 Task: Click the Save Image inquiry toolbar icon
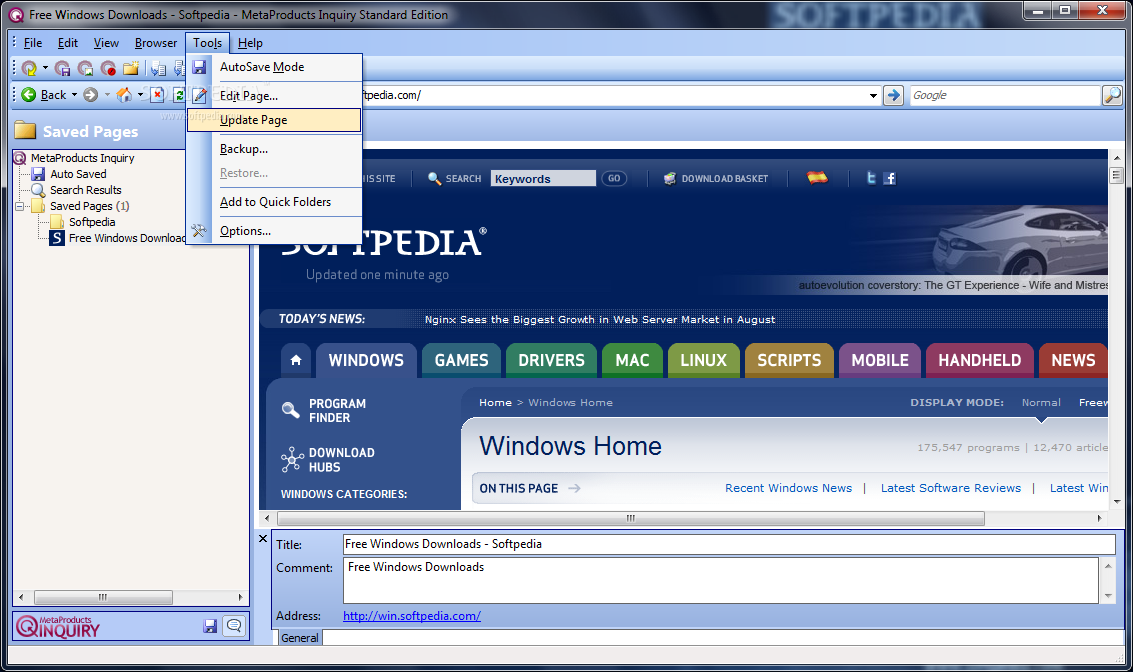(85, 69)
